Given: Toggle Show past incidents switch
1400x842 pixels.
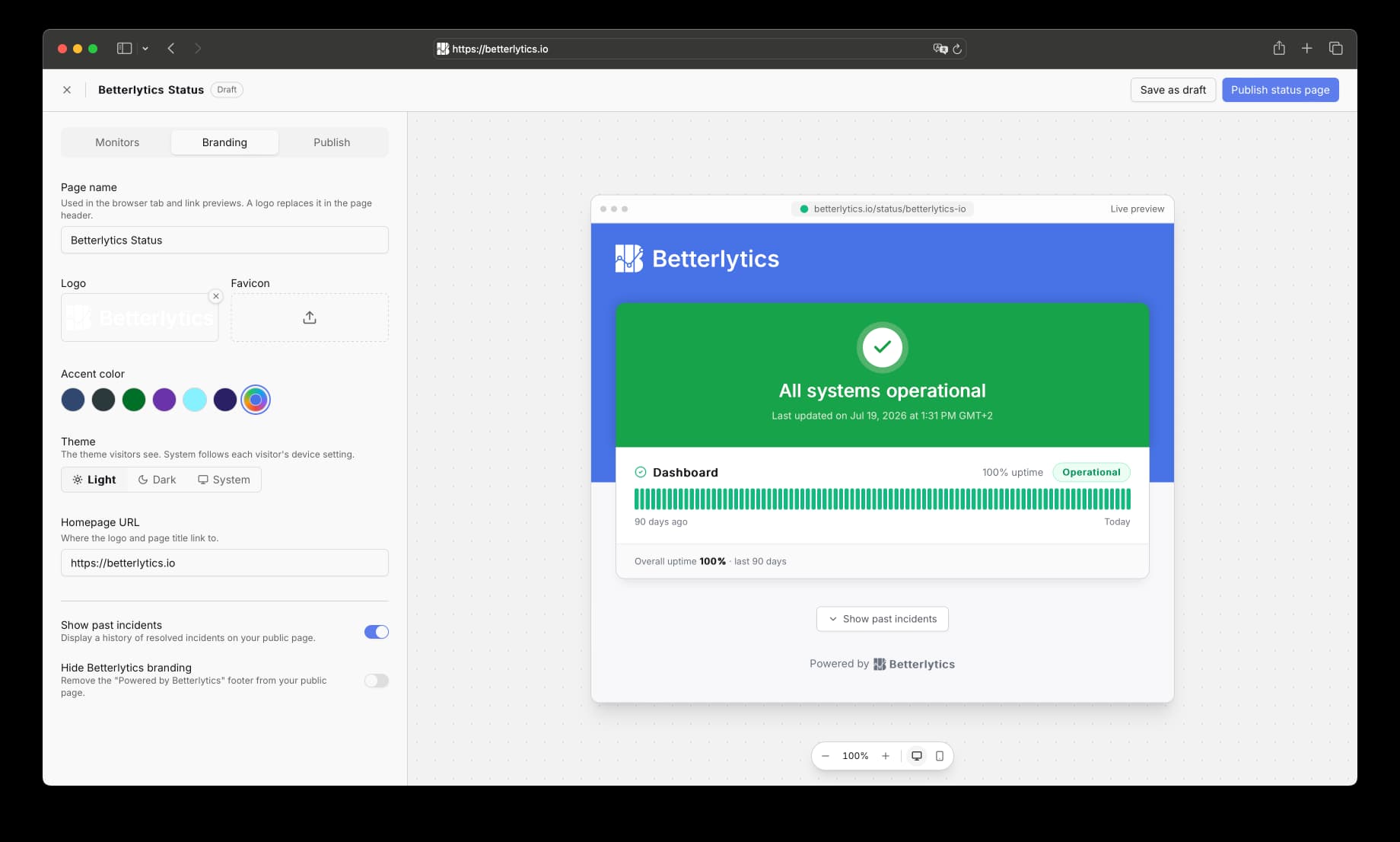Looking at the screenshot, I should tap(377, 632).
